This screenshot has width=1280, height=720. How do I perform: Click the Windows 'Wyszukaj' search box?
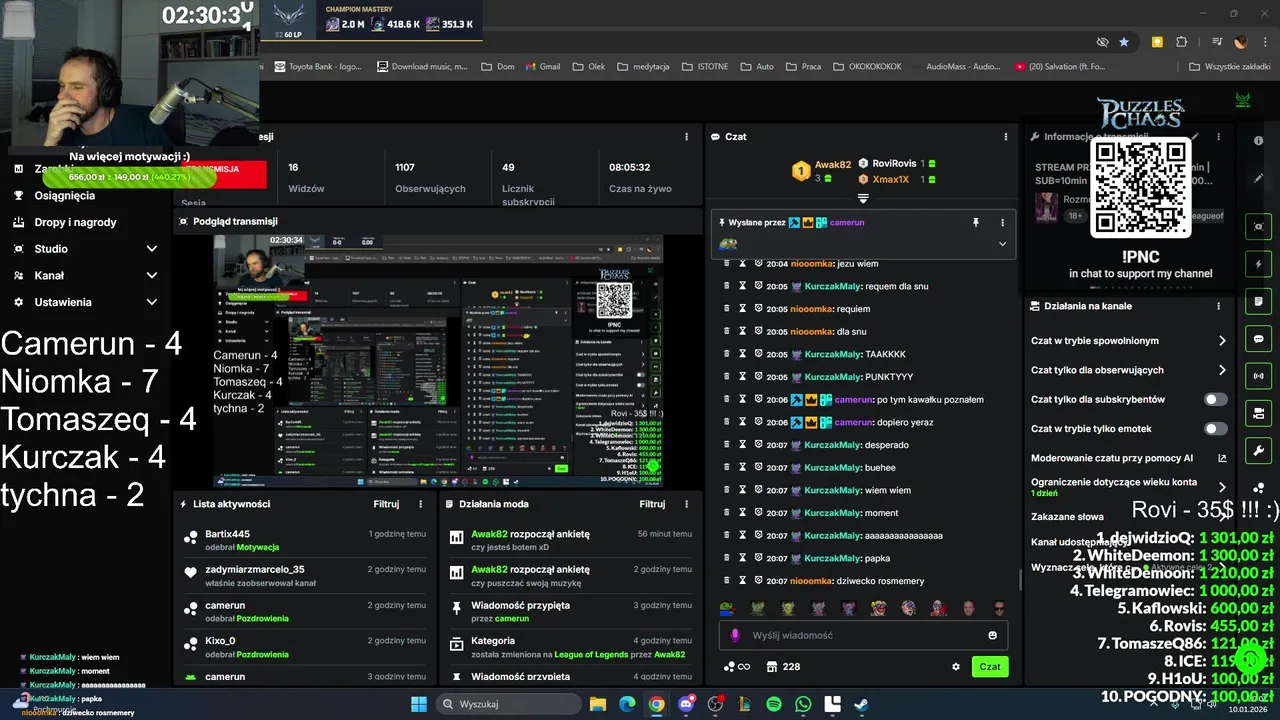click(507, 704)
